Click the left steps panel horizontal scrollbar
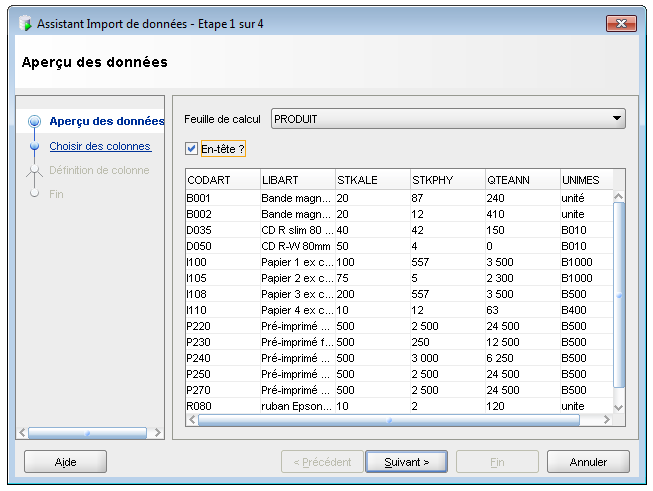653x491 pixels. click(x=88, y=433)
